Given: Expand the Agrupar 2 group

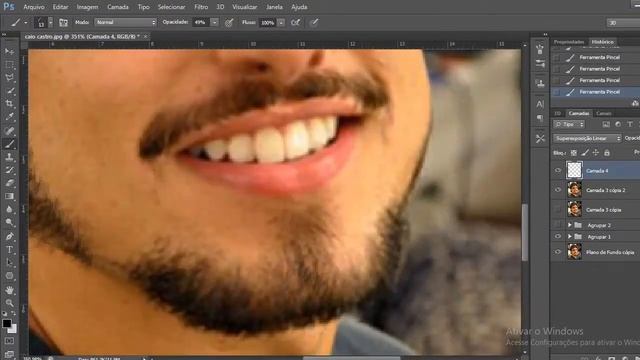Looking at the screenshot, I should click(569, 225).
